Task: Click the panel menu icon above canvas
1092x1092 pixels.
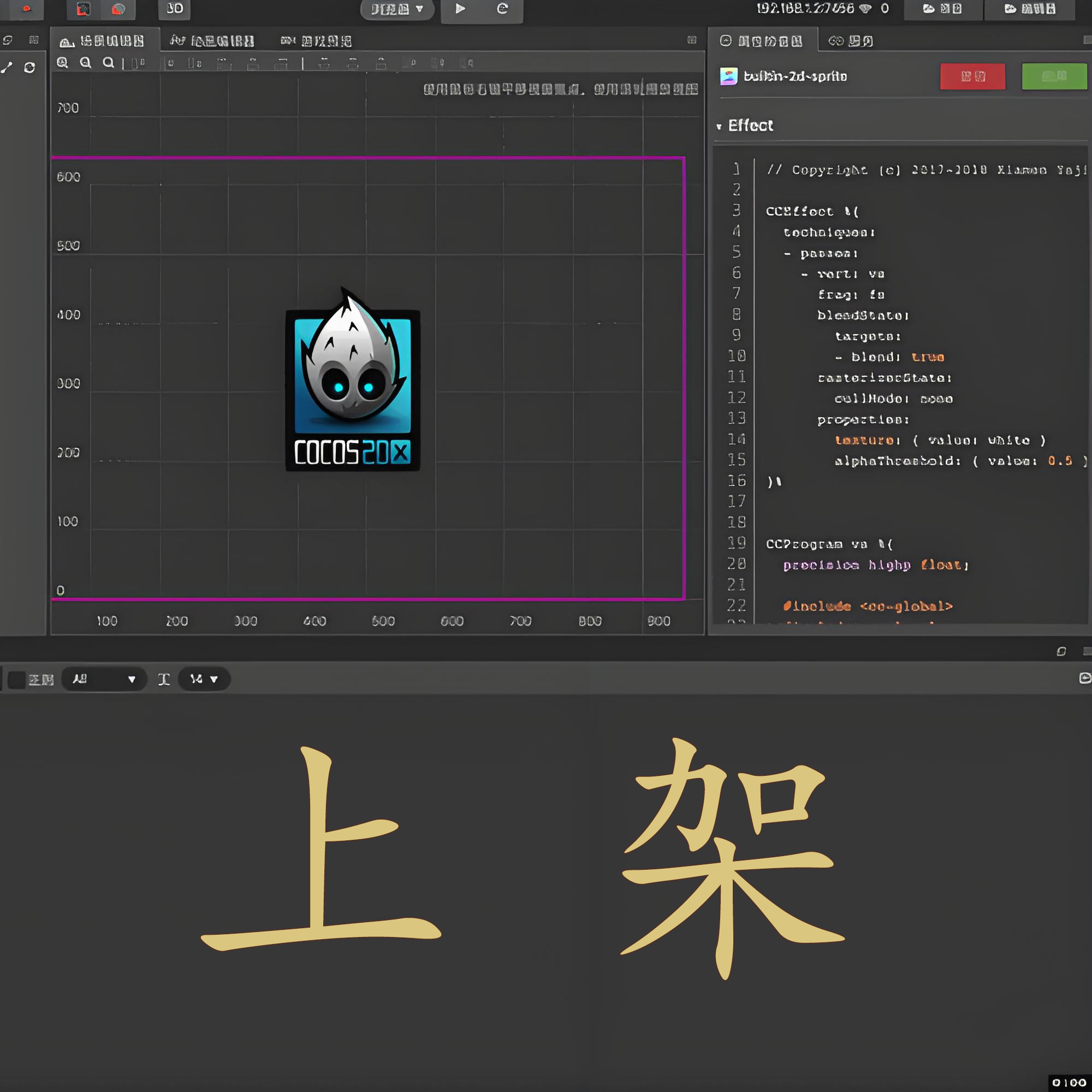Action: [x=692, y=39]
